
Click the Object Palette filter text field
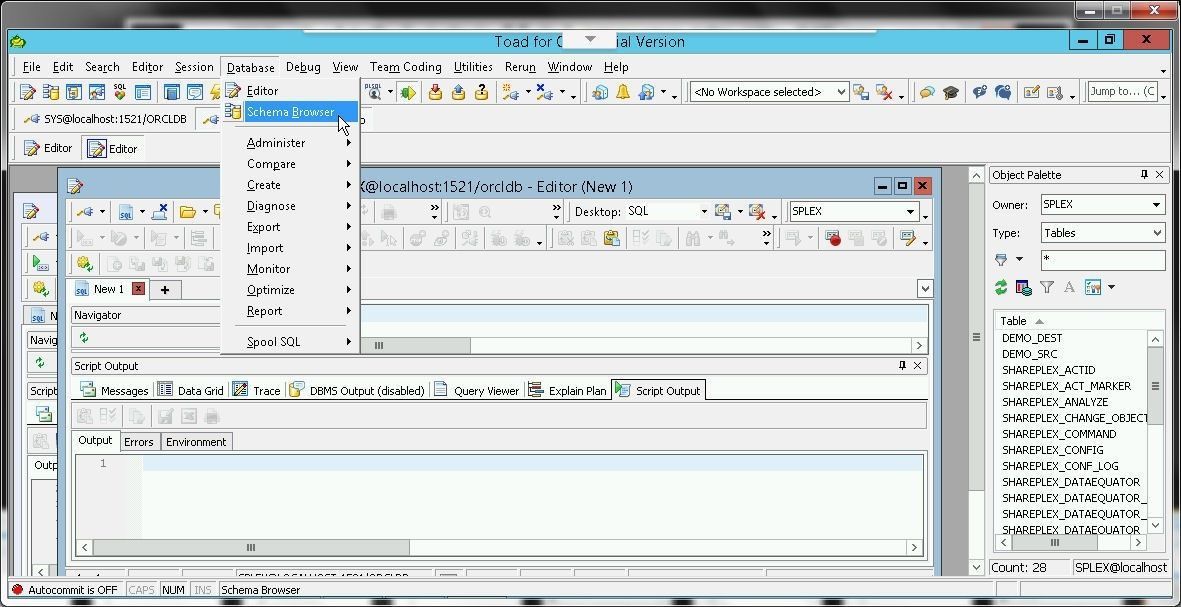1103,260
